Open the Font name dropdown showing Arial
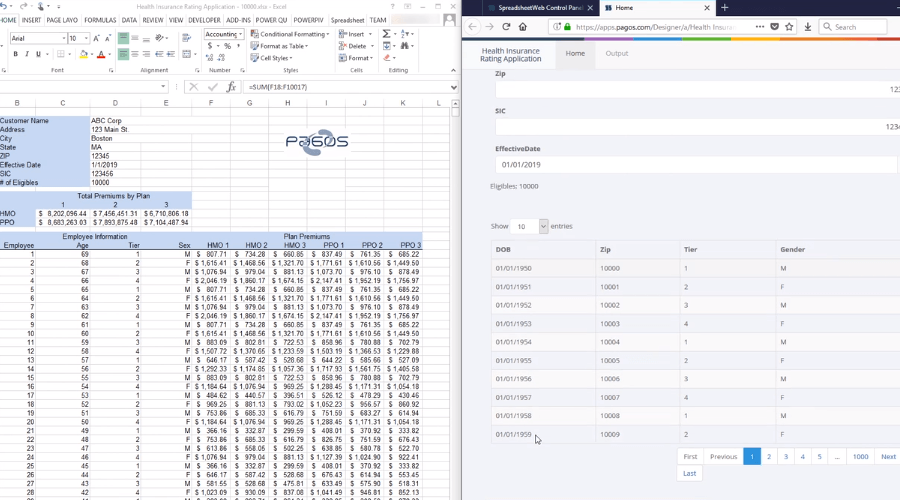 pos(64,38)
